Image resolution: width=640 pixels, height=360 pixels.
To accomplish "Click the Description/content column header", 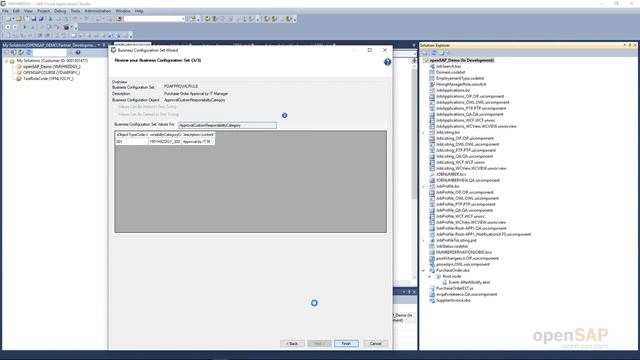I will click(198, 134).
